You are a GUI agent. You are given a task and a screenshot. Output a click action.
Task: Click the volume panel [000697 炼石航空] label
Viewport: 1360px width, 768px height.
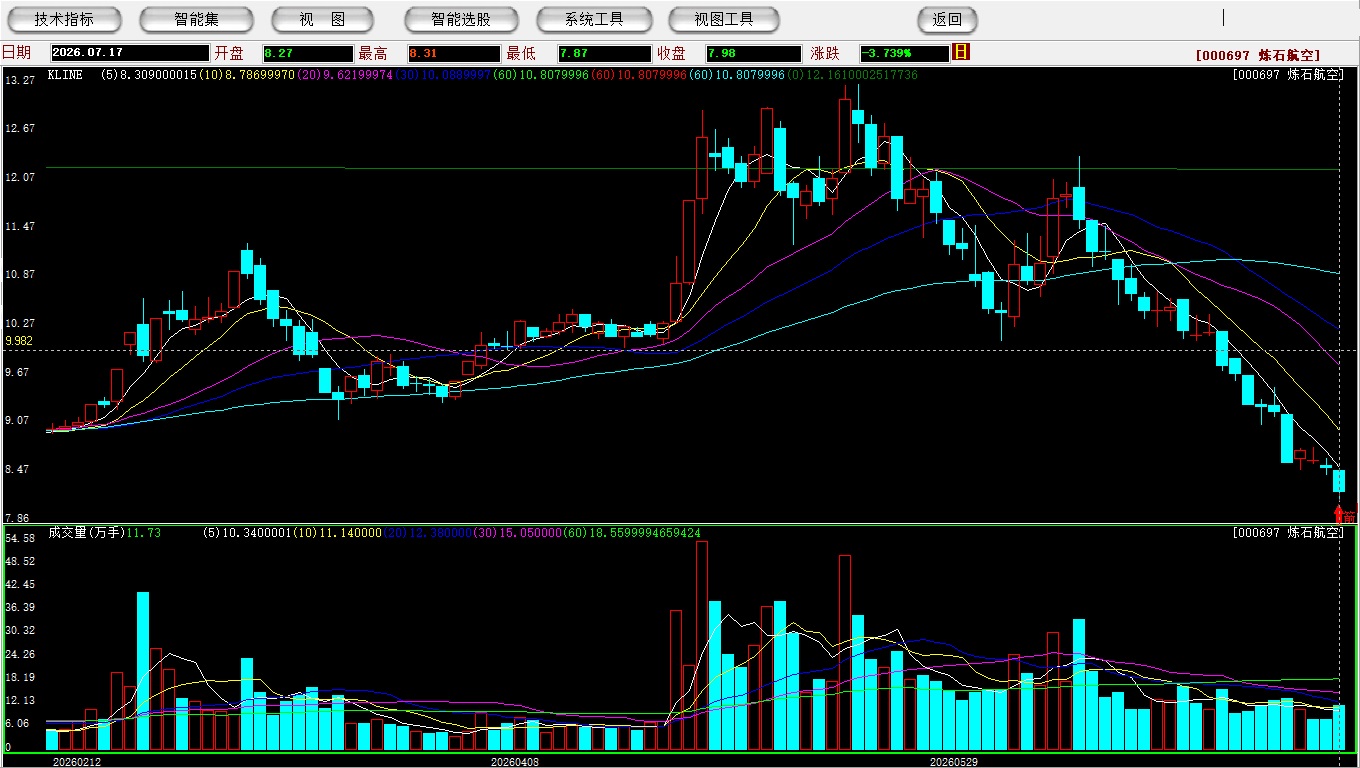click(1288, 533)
